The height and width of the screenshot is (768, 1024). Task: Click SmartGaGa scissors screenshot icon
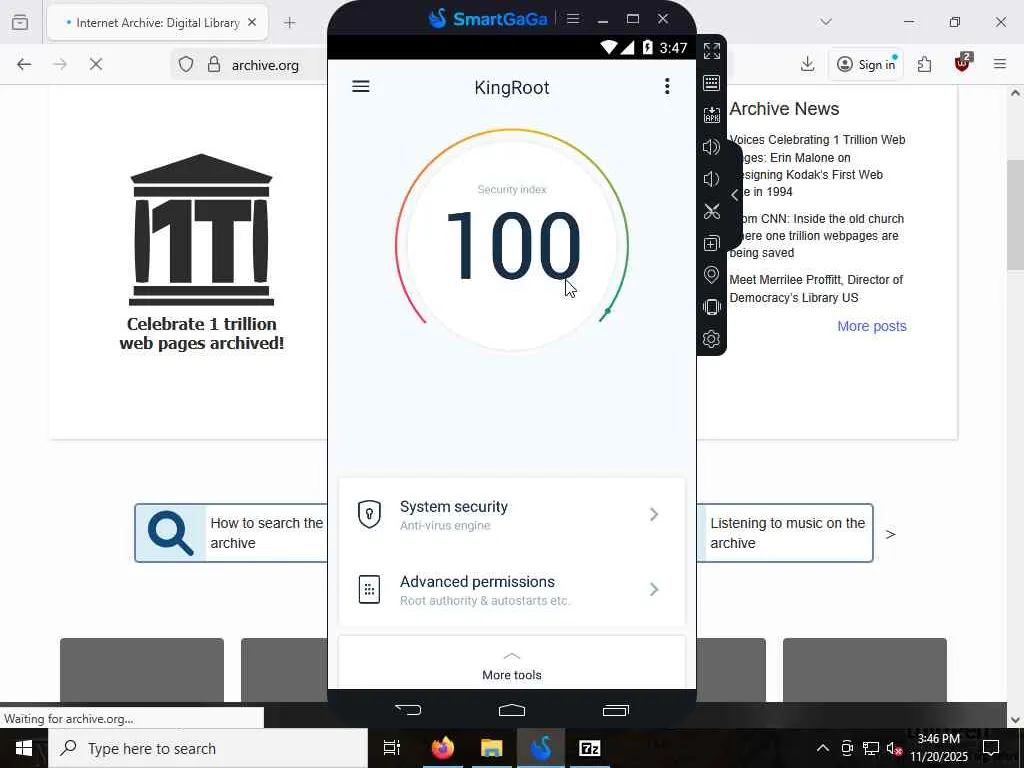pos(711,211)
